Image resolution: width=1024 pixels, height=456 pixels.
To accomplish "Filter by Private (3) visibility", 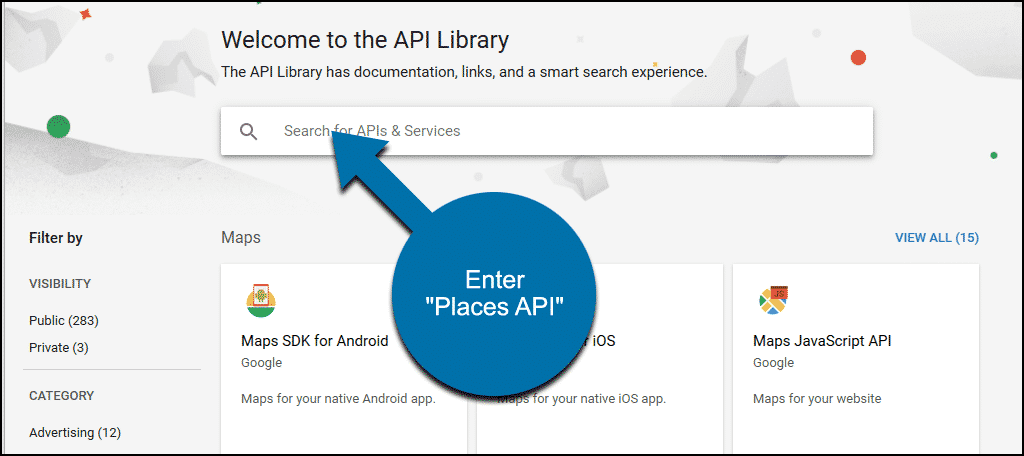I will pyautogui.click(x=59, y=348).
